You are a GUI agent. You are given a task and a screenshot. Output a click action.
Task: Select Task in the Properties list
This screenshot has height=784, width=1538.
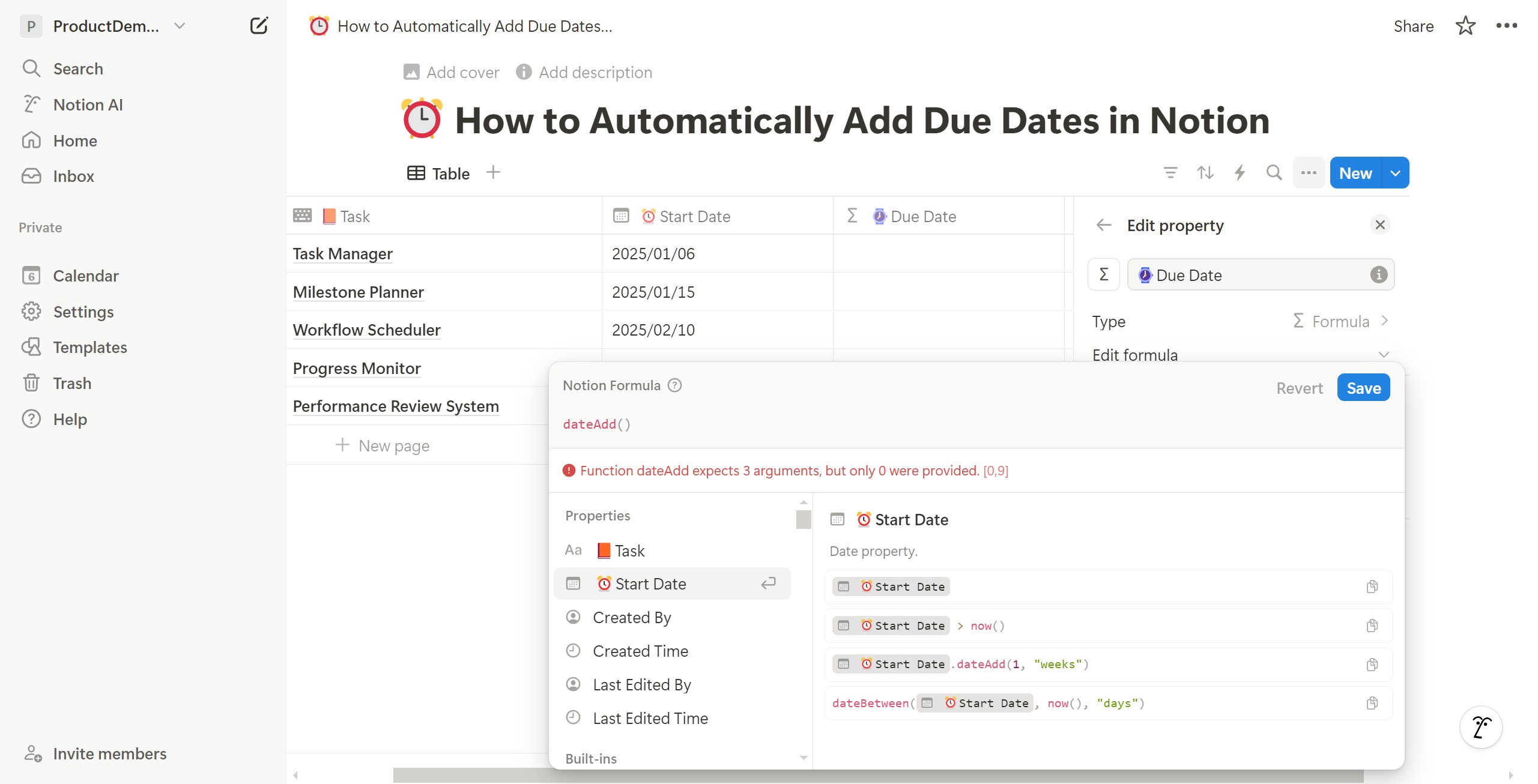tap(672, 550)
